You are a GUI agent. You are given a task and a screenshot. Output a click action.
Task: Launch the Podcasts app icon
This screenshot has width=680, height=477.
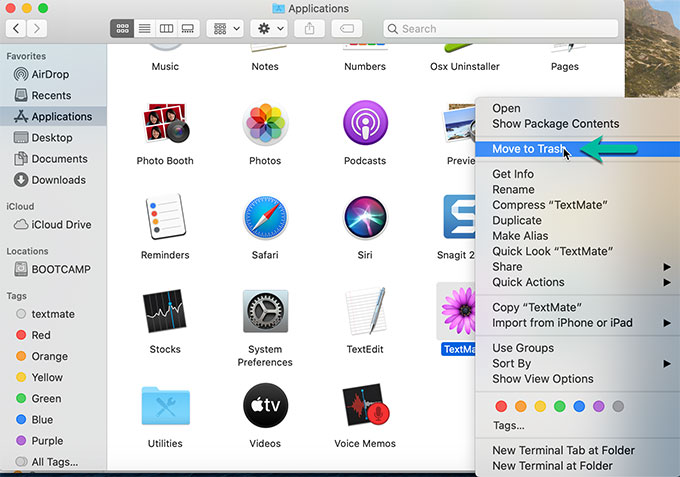tap(365, 124)
